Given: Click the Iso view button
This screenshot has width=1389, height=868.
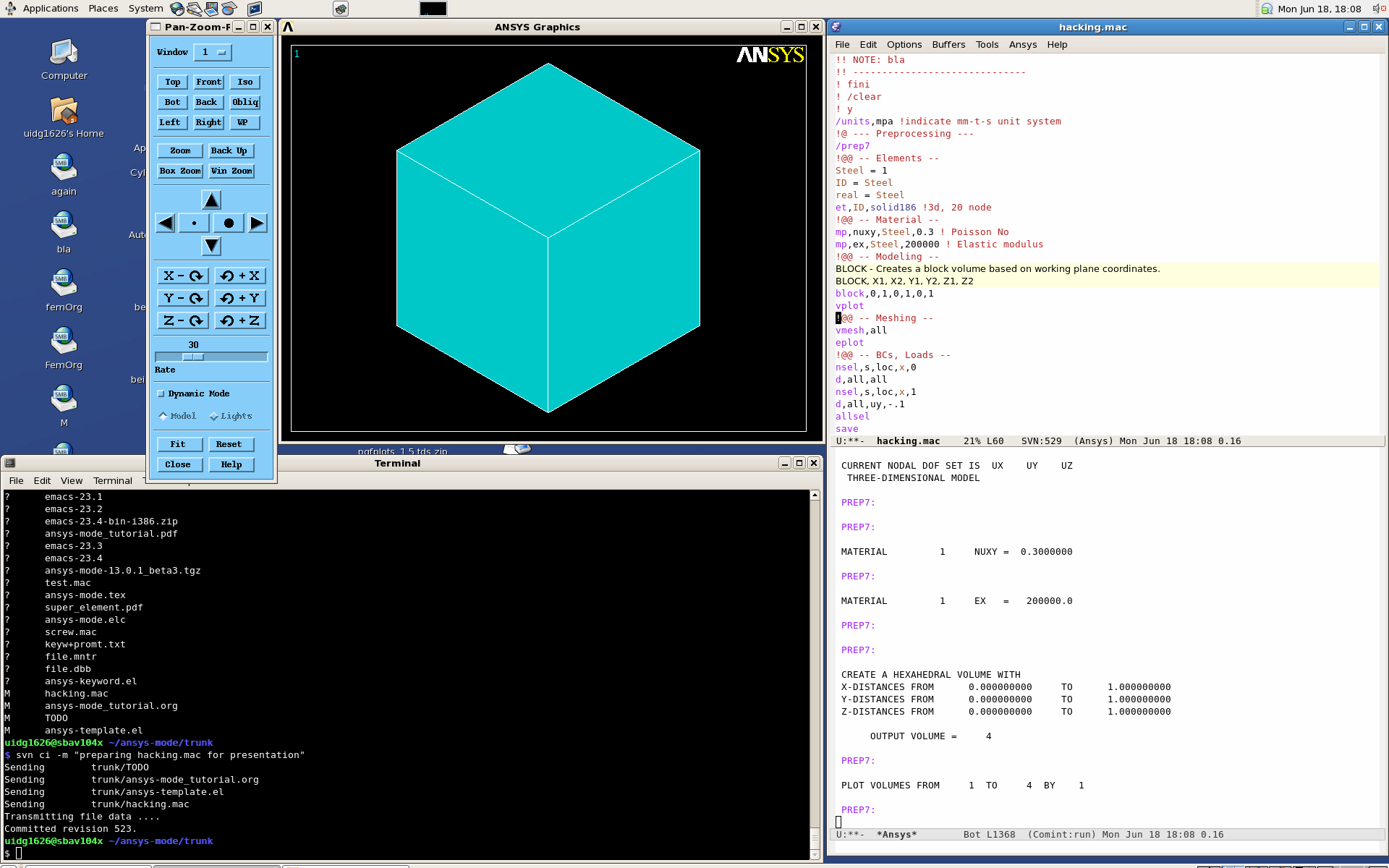Looking at the screenshot, I should (245, 82).
